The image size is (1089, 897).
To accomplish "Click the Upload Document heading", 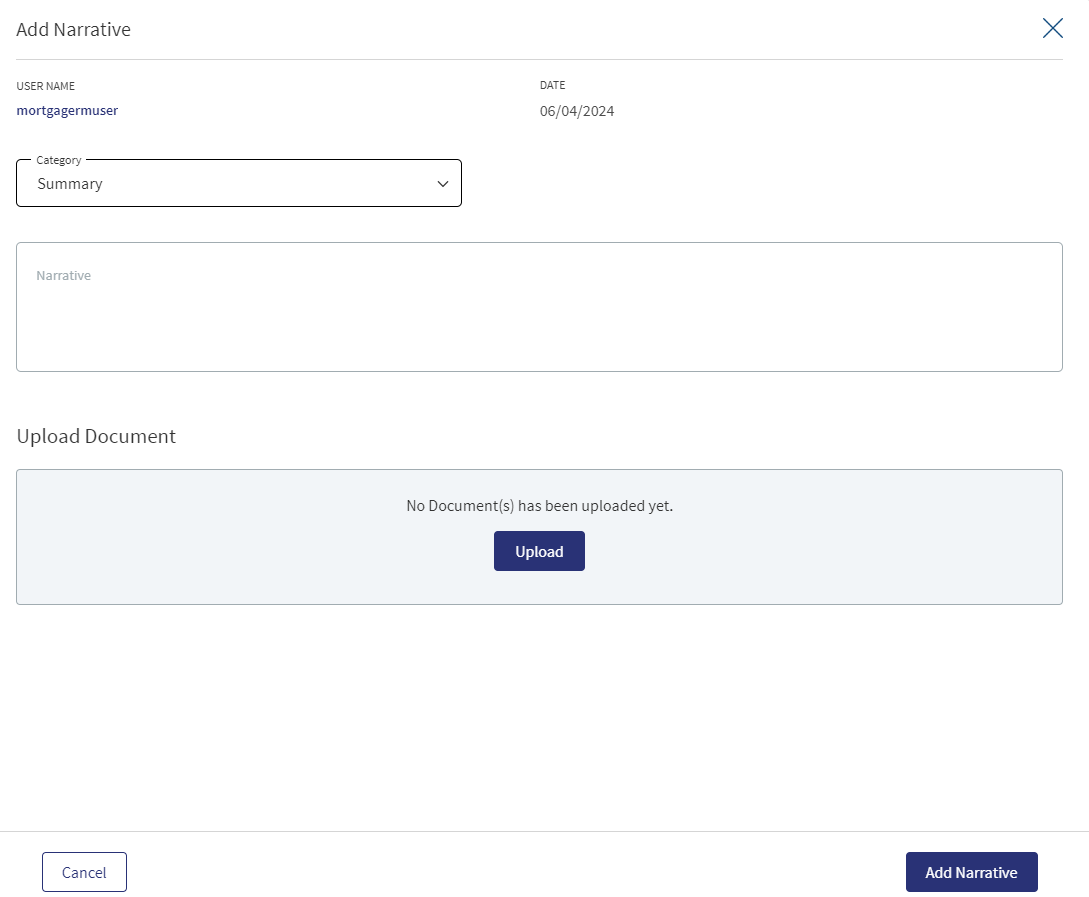I will (97, 436).
